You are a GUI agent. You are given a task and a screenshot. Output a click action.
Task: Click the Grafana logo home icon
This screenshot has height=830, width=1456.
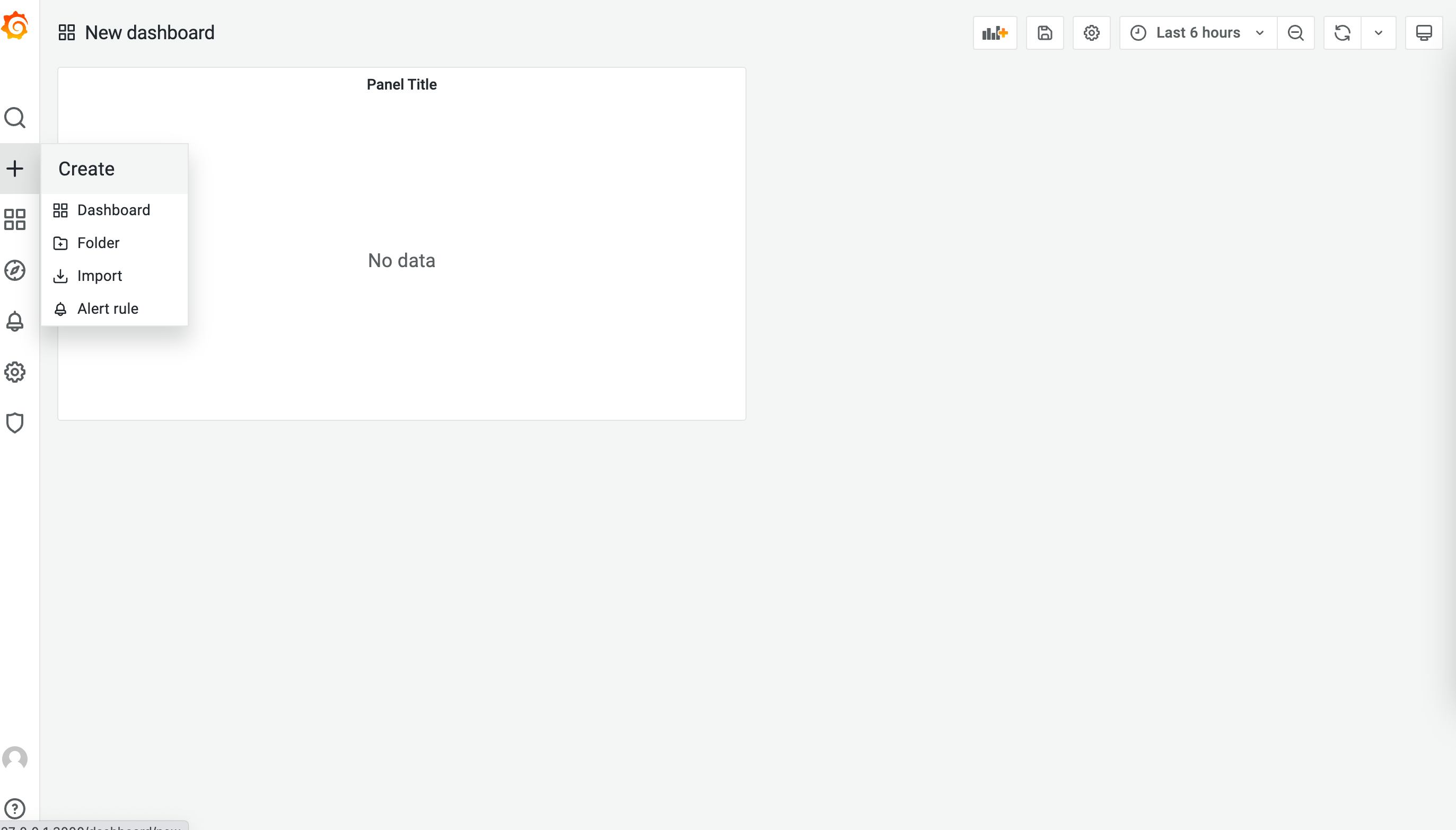(x=15, y=25)
